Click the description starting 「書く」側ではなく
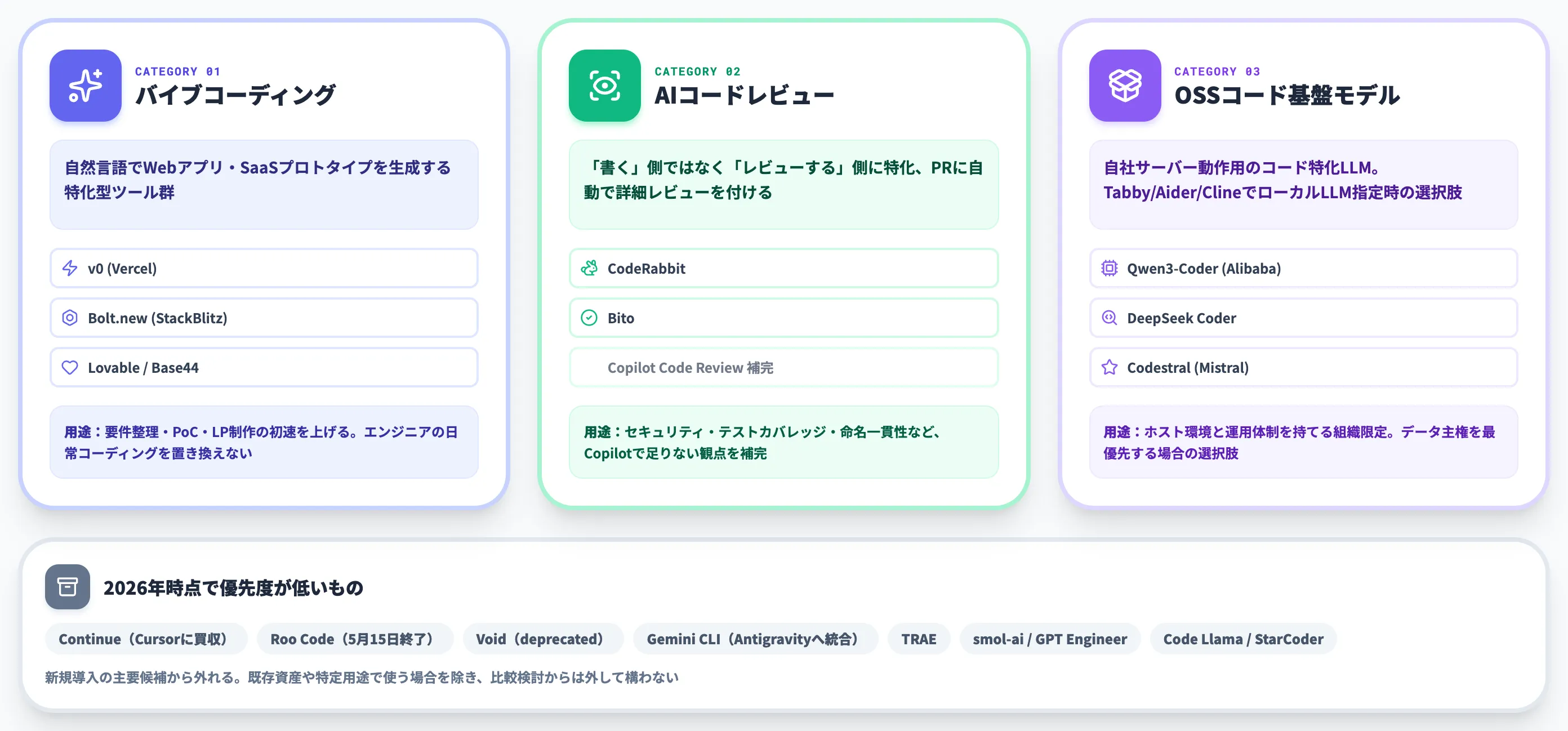This screenshot has height=731, width=1568. click(783, 184)
